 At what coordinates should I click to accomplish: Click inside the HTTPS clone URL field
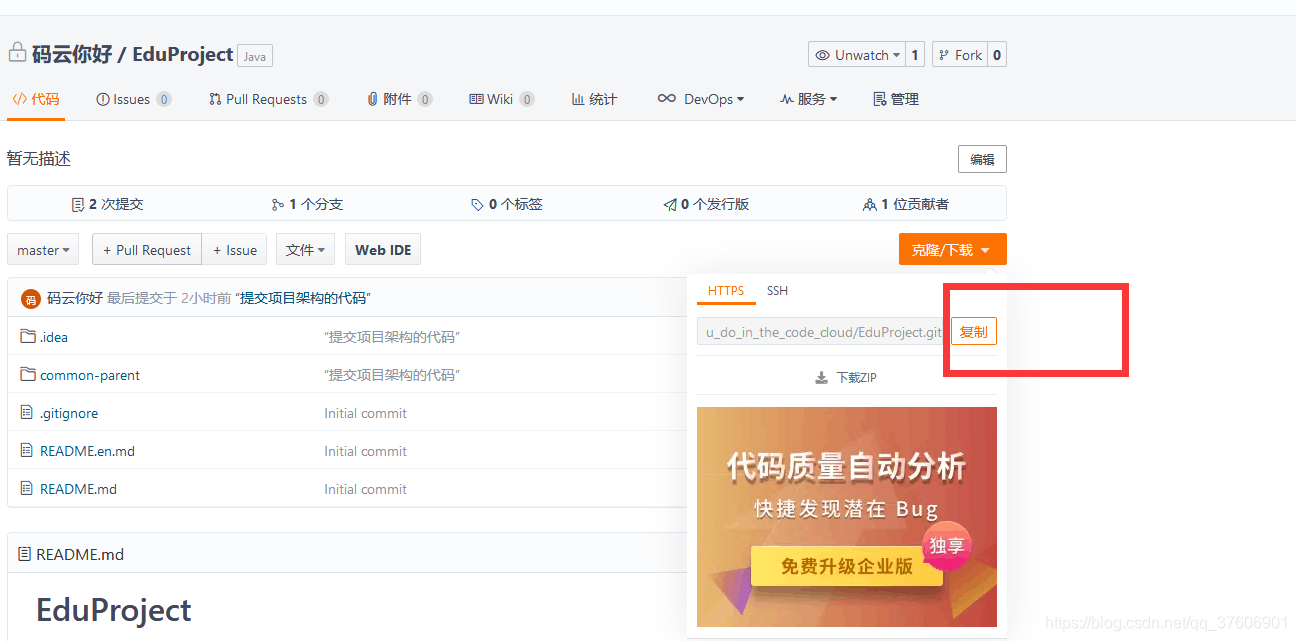(820, 331)
